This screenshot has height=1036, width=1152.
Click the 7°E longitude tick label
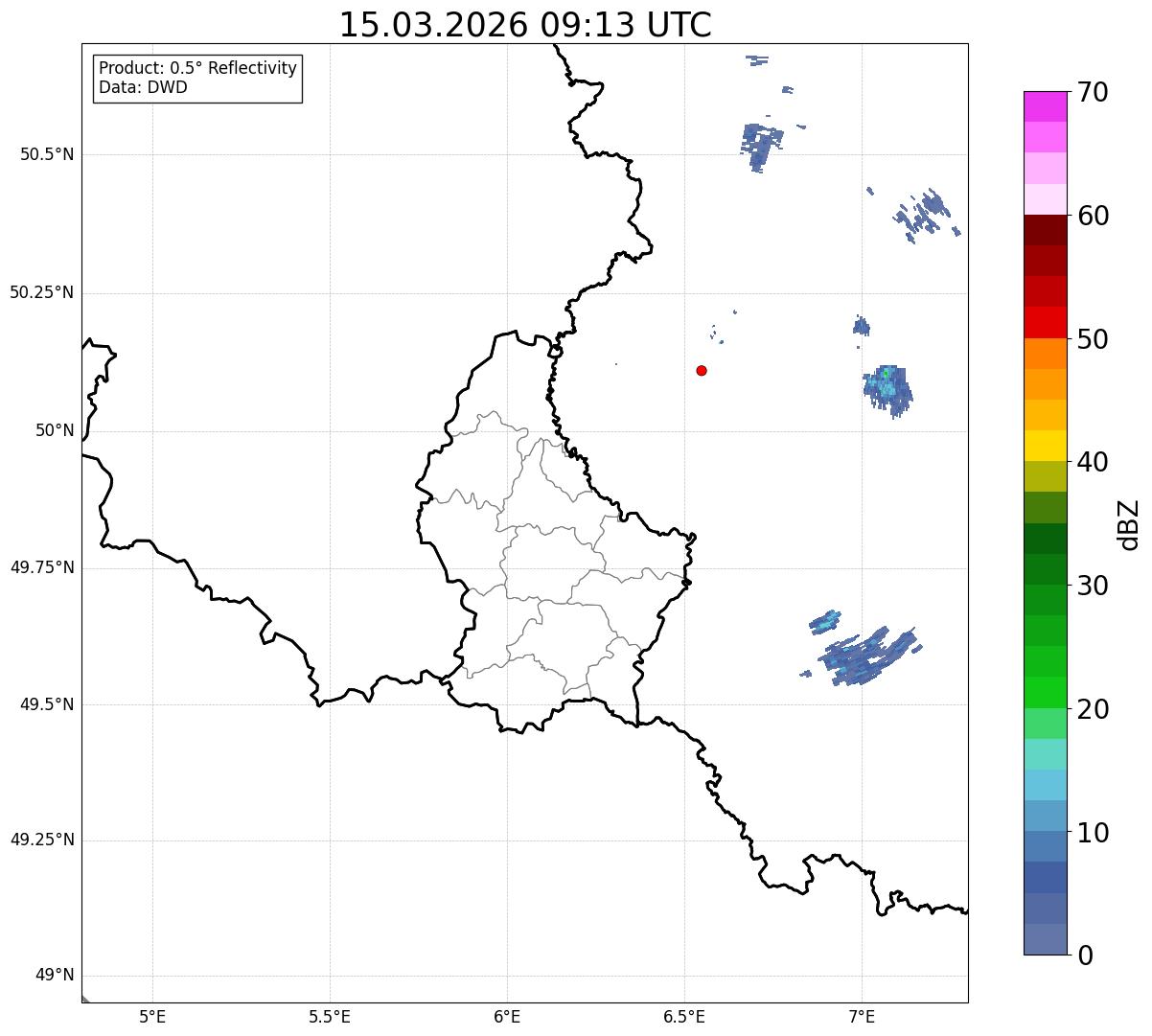(x=862, y=1017)
